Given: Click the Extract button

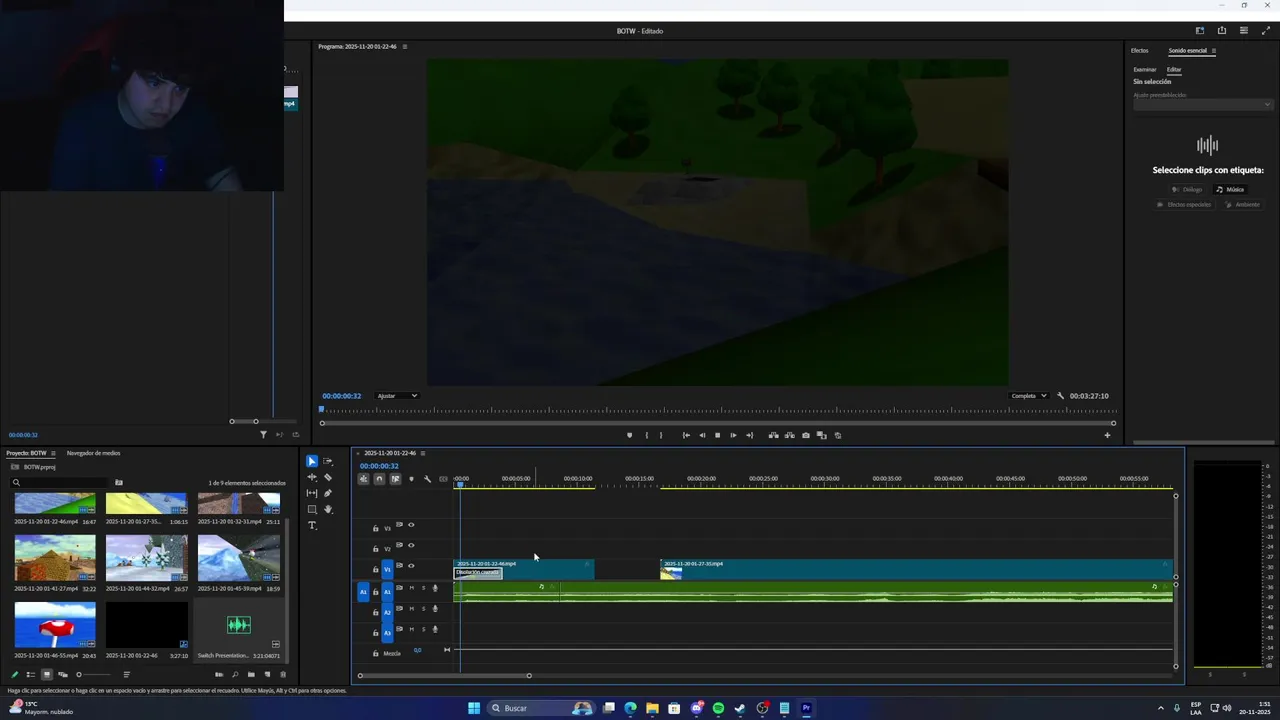Looking at the screenshot, I should tap(789, 435).
